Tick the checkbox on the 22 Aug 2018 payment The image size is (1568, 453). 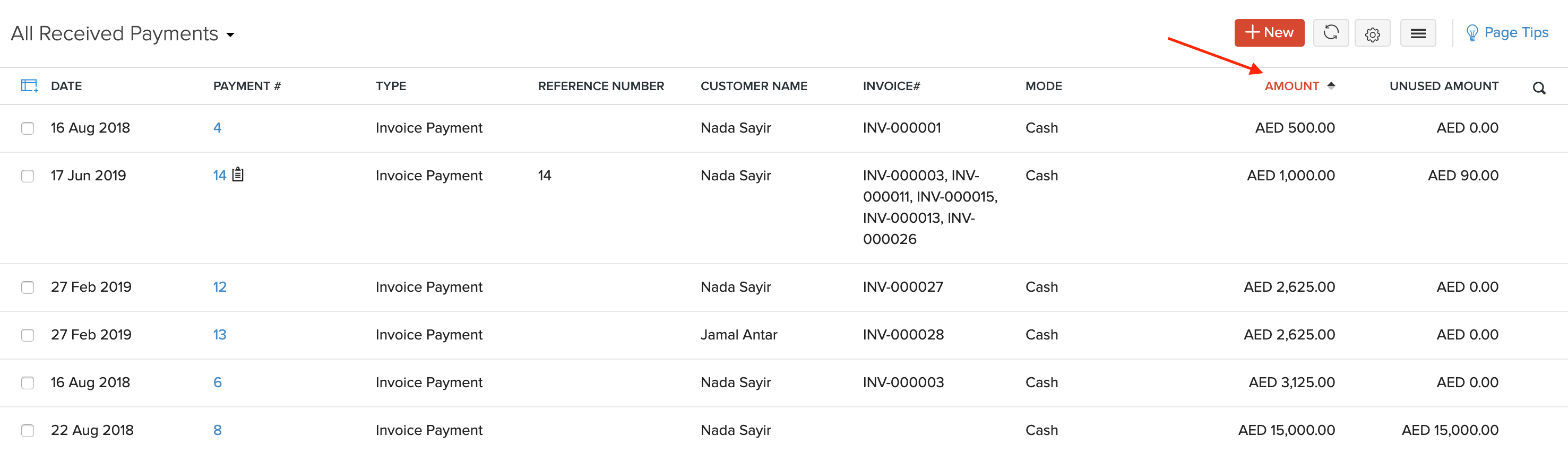tap(28, 431)
